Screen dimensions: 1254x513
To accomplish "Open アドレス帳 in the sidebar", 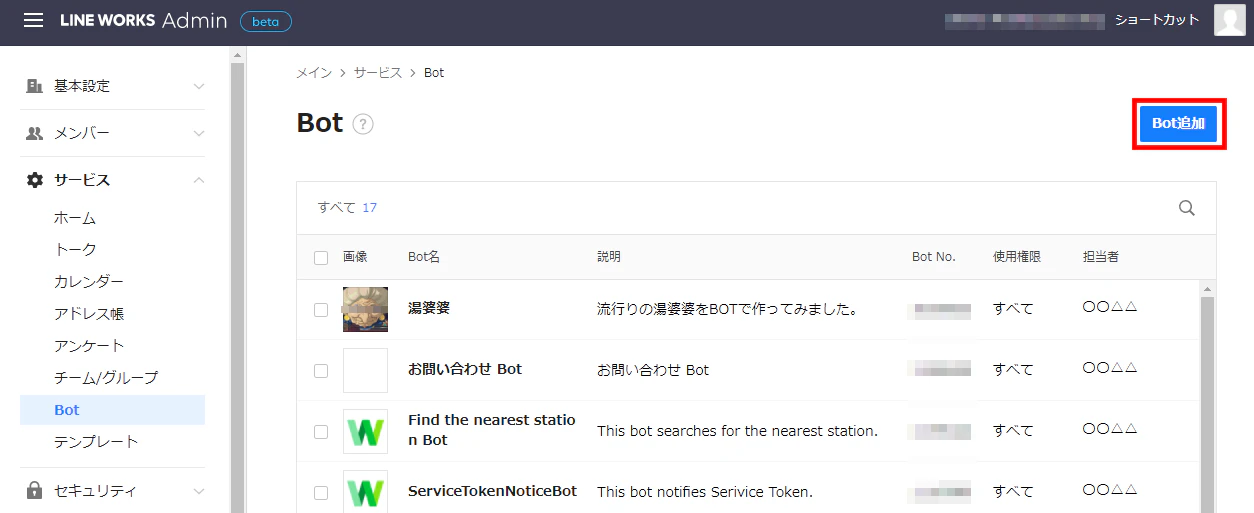I will coord(89,314).
